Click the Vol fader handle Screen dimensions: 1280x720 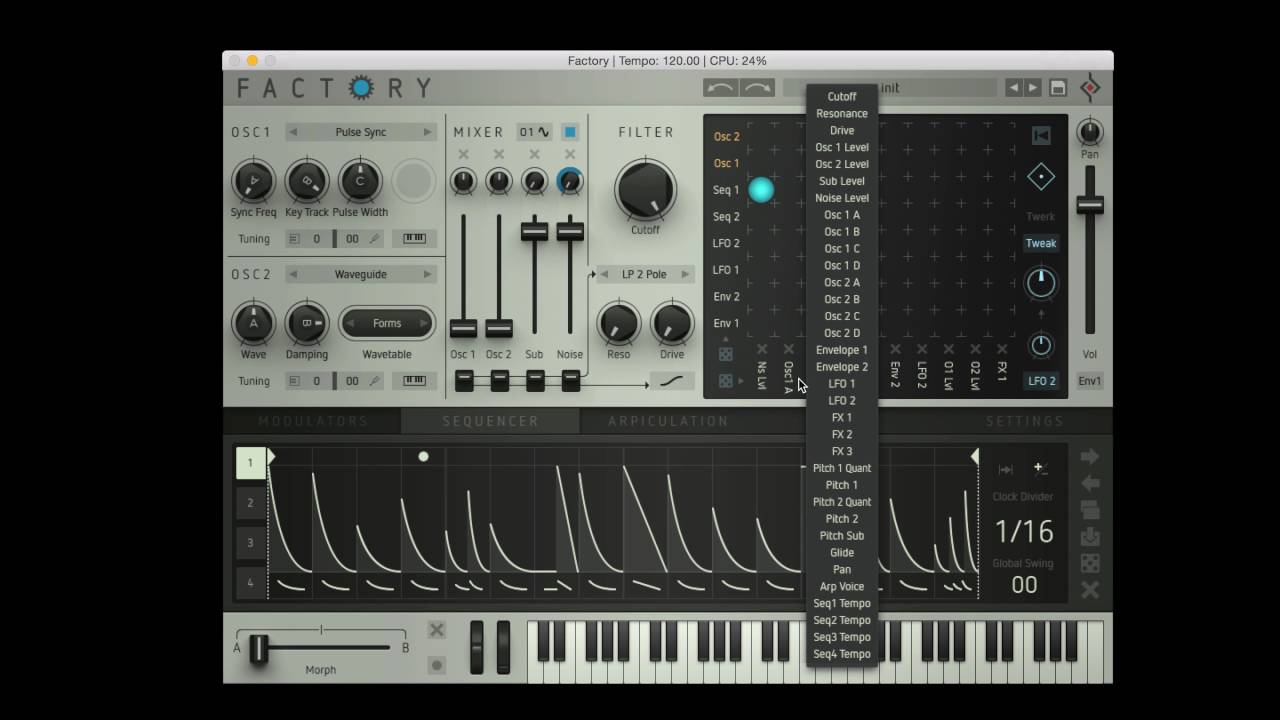point(1090,205)
